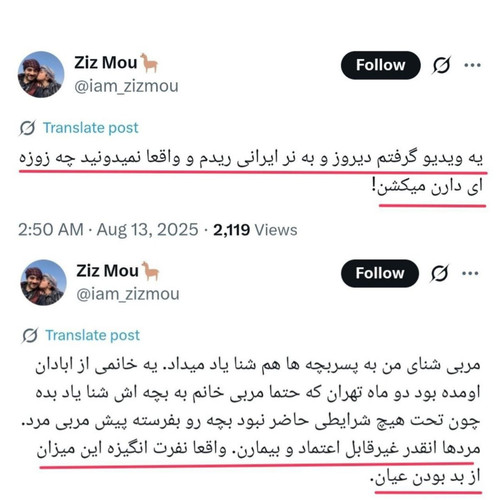Click translate icon beside second Translate post
The width and height of the screenshot is (500, 500).
coord(30,335)
